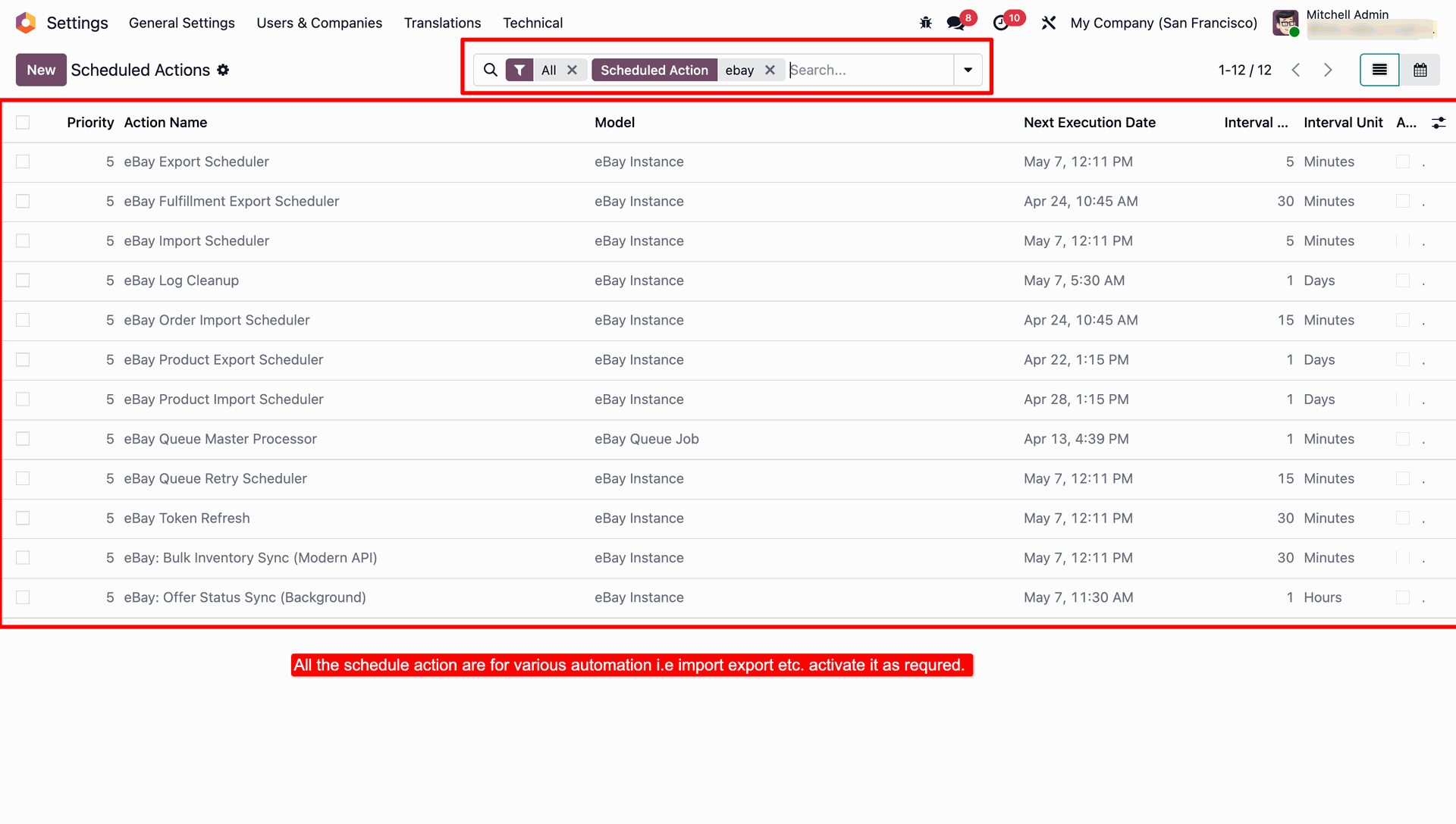Open Technical menu
The height and width of the screenshot is (824, 1456).
click(x=532, y=23)
